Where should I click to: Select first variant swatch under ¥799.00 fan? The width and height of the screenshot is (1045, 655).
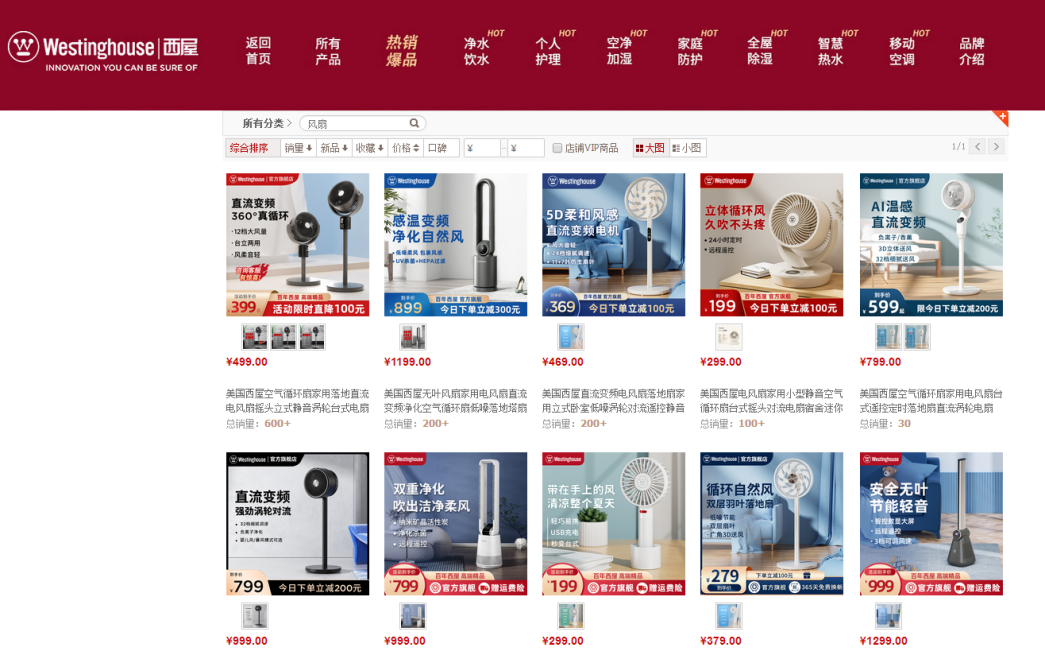coord(888,337)
